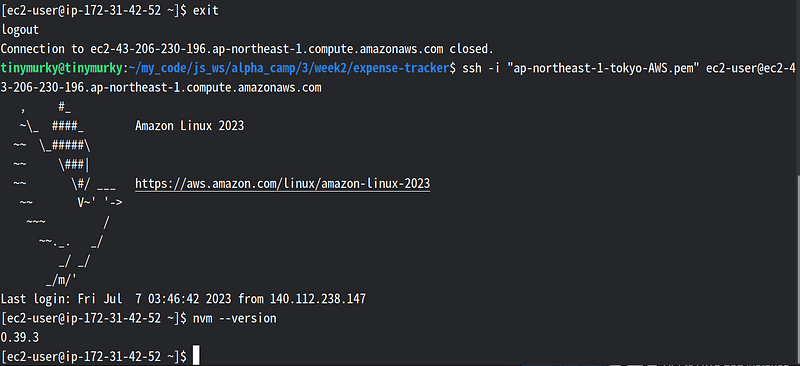800x366 pixels.
Task: Click the green tinymurky@tinymurky prompt text
Action: point(61,68)
